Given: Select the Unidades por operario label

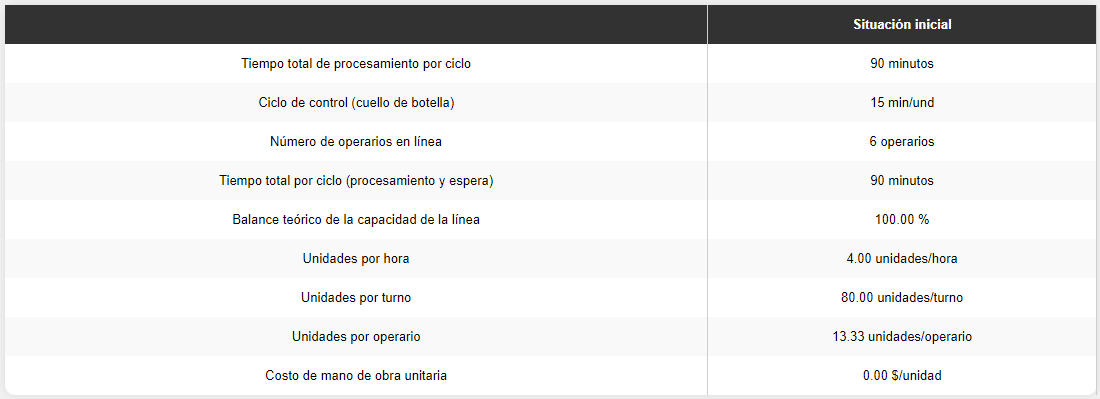Looking at the screenshot, I should [356, 337].
